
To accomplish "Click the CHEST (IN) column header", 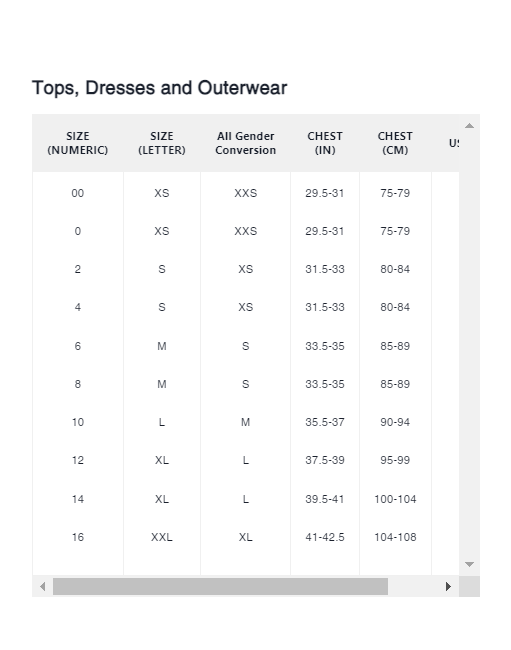I will [325, 143].
